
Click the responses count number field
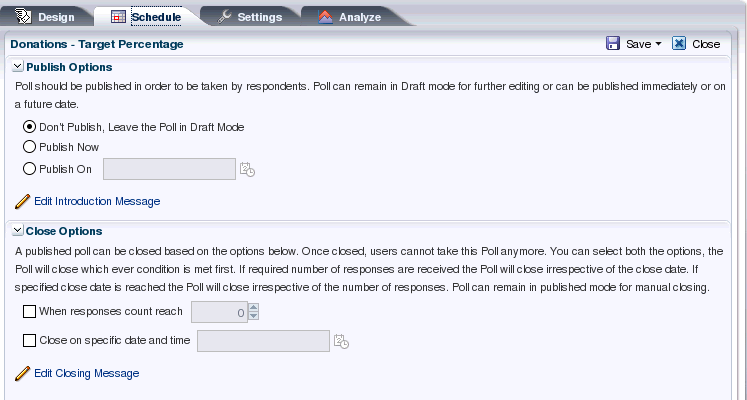tap(219, 312)
